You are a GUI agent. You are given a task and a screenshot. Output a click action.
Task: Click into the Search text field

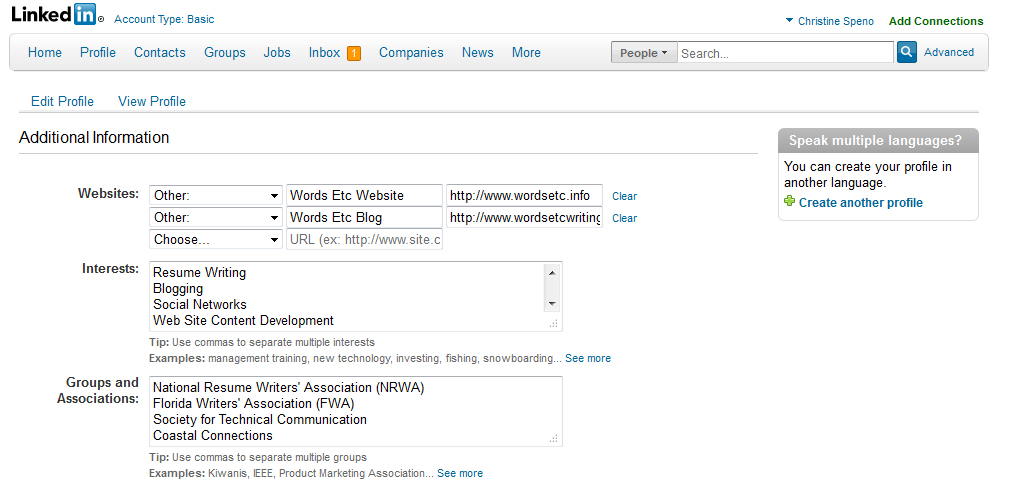784,53
